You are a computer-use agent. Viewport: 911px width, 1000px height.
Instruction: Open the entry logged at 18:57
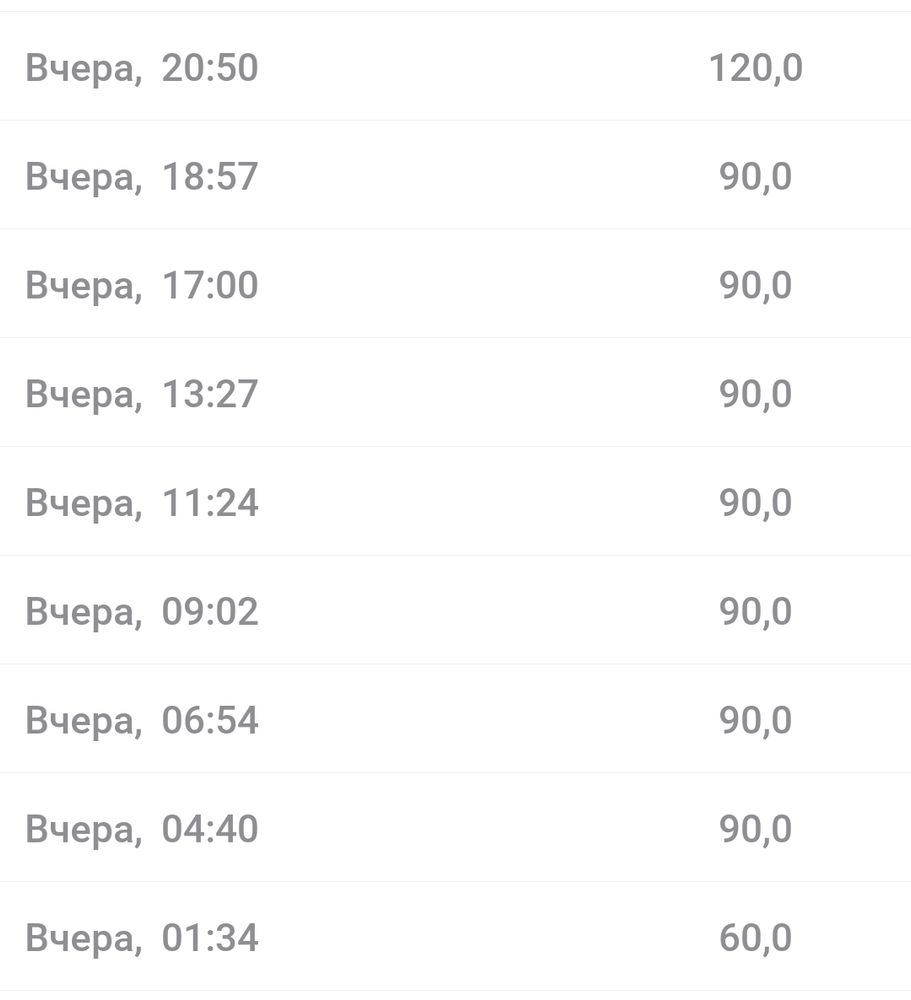142,177
